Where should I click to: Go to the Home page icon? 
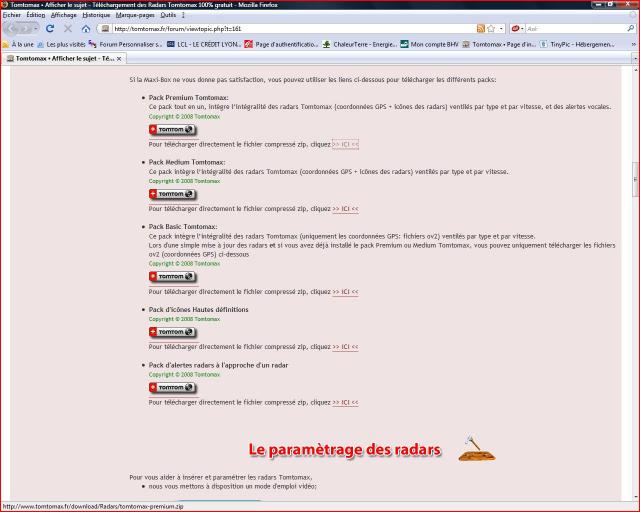[86, 29]
